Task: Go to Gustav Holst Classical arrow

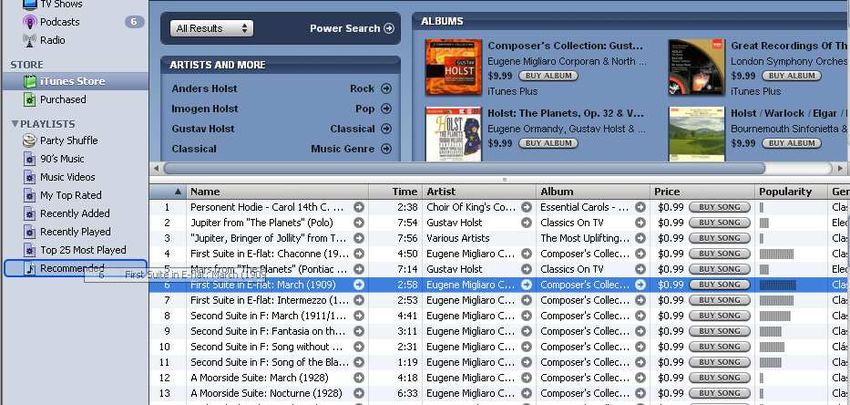Action: (386, 129)
